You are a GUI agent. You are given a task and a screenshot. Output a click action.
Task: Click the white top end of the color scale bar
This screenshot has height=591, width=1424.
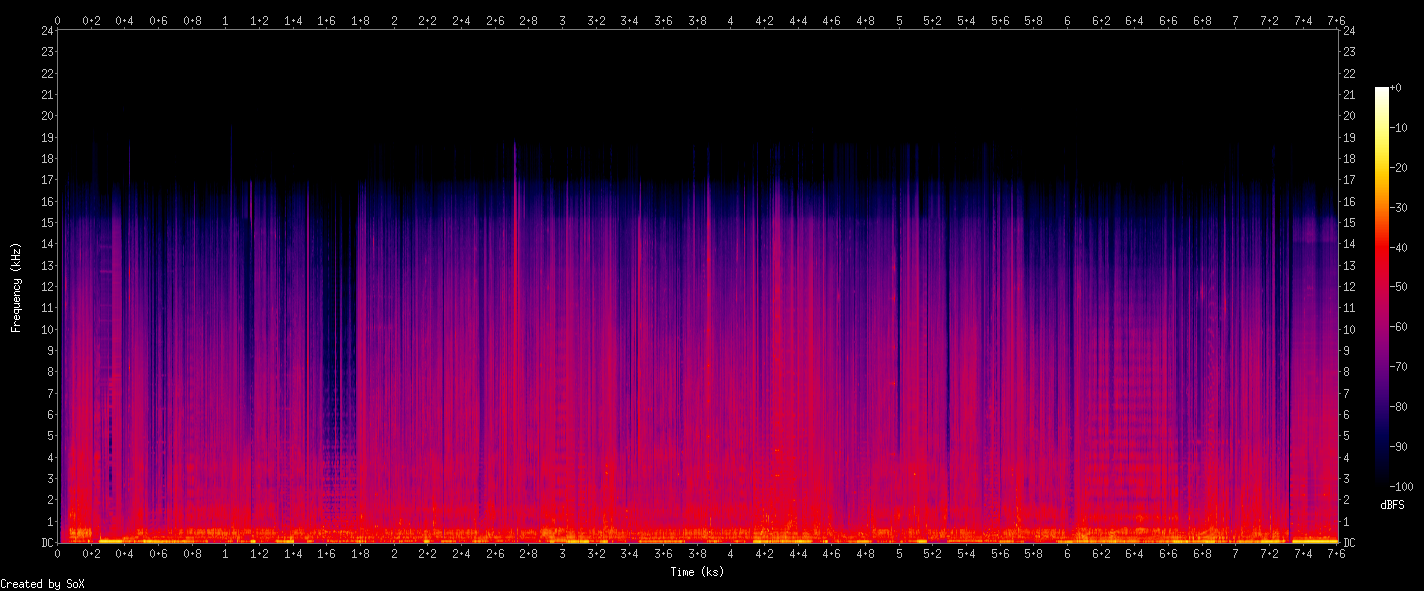pyautogui.click(x=1381, y=92)
